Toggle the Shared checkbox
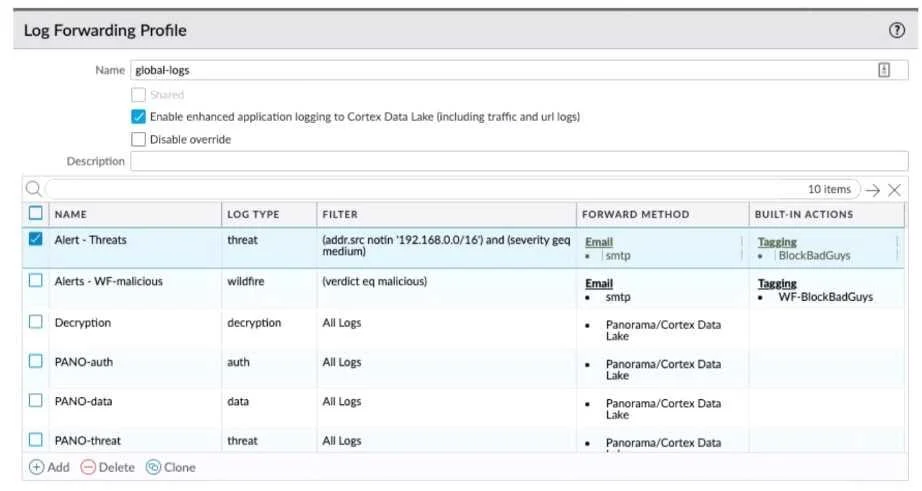Image resolution: width=922 pixels, height=491 pixels. click(x=138, y=95)
